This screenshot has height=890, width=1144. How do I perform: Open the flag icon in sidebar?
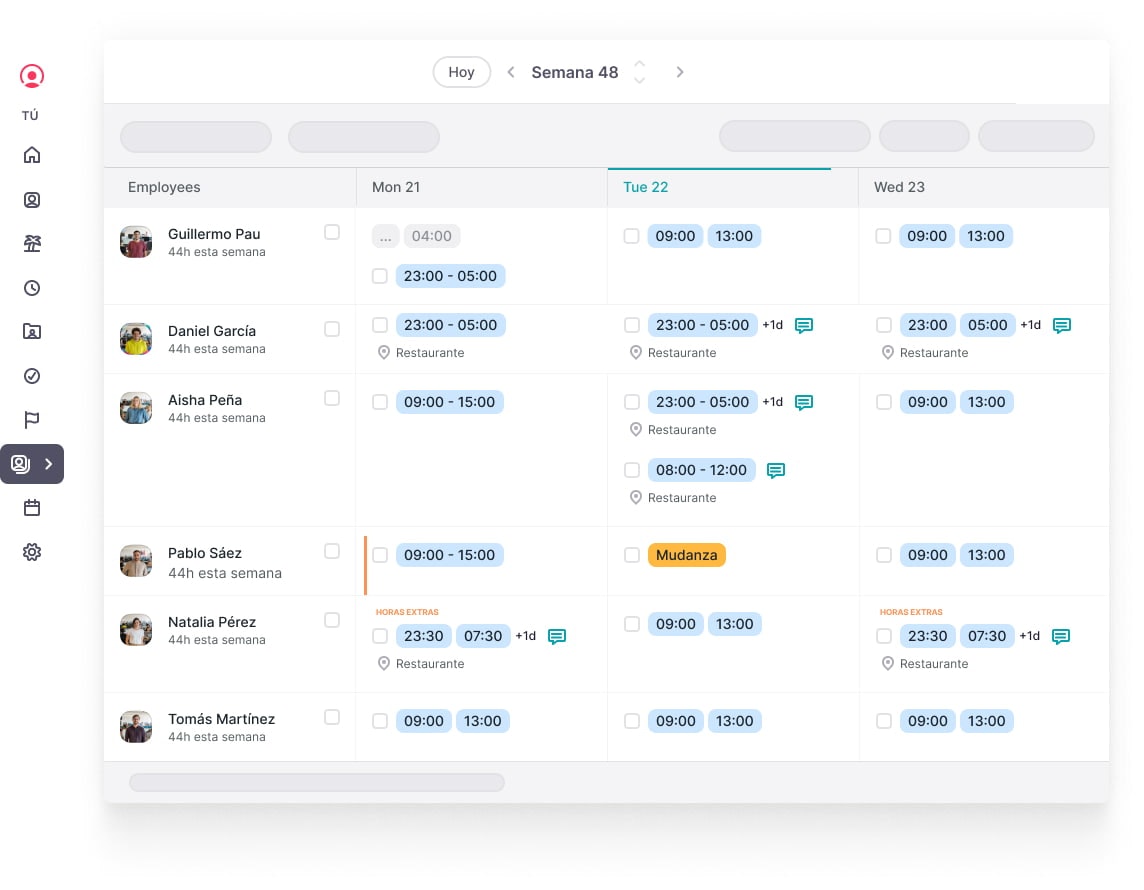pyautogui.click(x=31, y=420)
